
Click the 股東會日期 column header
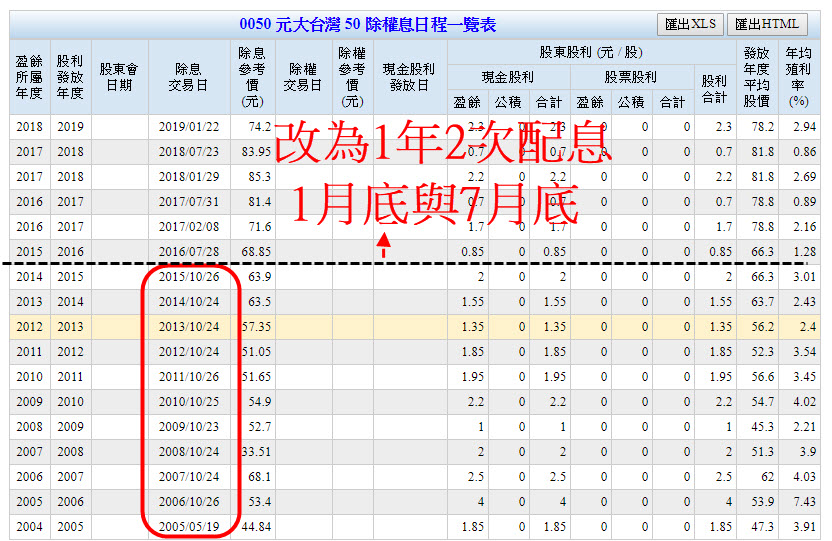(x=119, y=77)
